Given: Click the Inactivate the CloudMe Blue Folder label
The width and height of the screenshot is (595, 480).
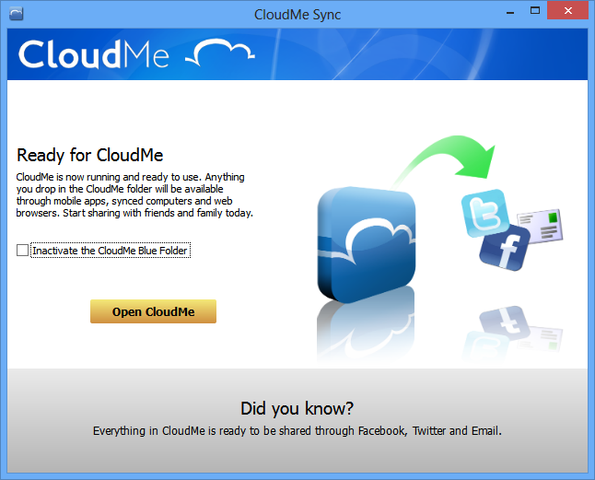Looking at the screenshot, I should click(x=110, y=250).
